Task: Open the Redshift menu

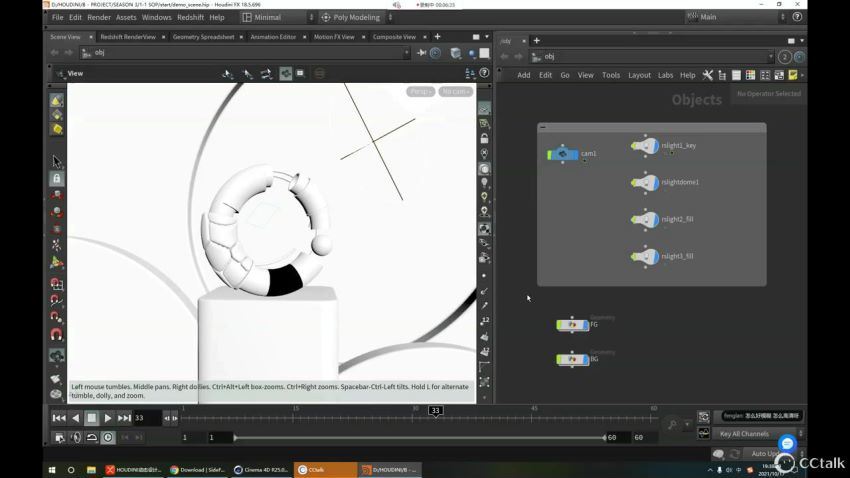Action: [190, 17]
